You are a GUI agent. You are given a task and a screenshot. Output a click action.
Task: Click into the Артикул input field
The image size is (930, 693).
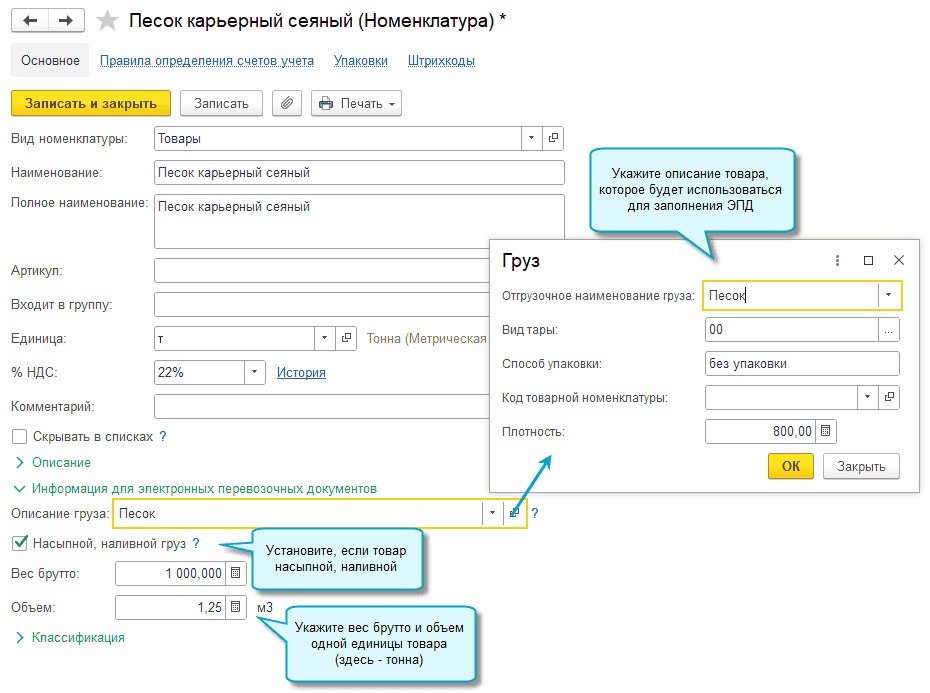click(x=322, y=271)
